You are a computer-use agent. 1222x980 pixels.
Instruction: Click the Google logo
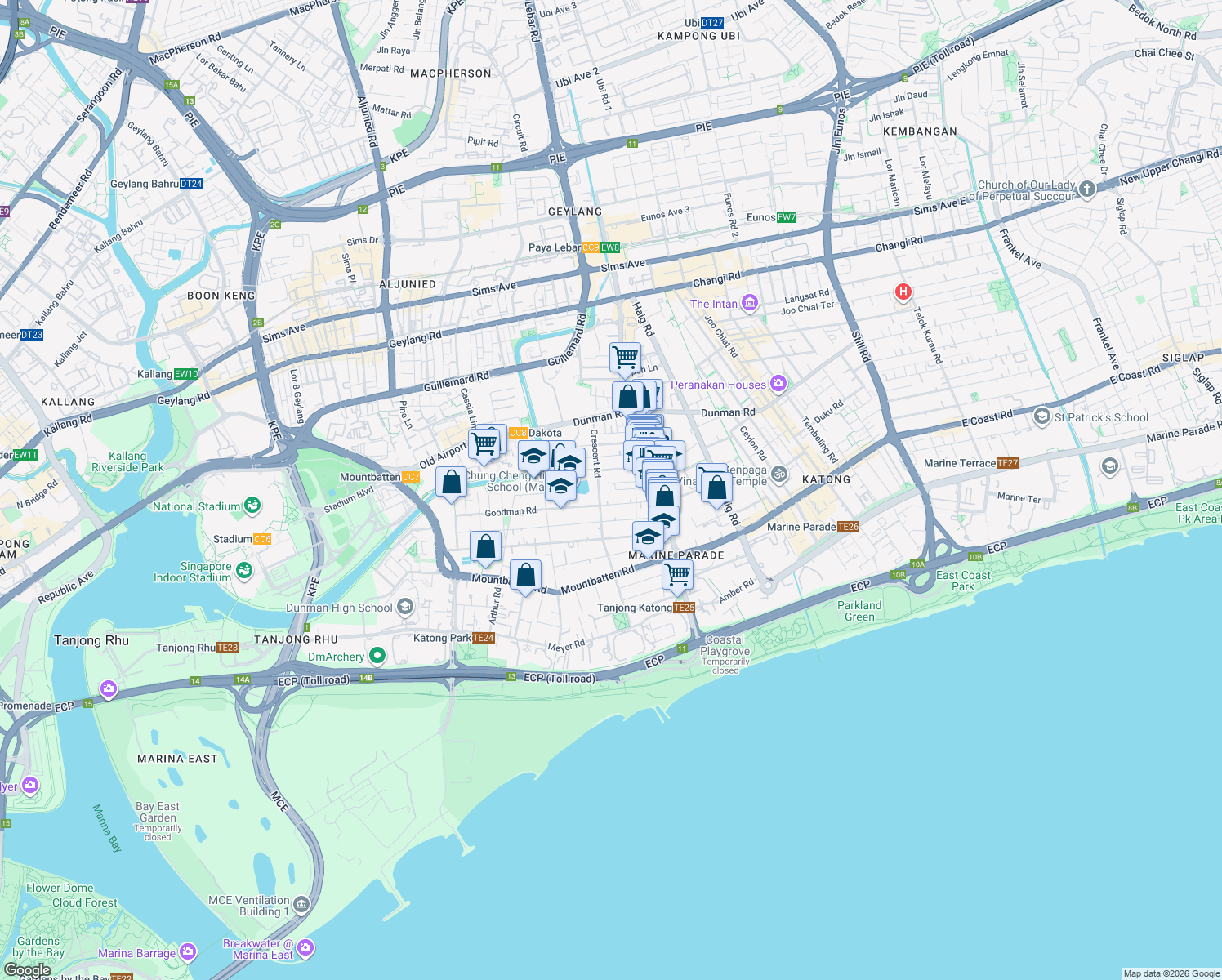click(27, 970)
